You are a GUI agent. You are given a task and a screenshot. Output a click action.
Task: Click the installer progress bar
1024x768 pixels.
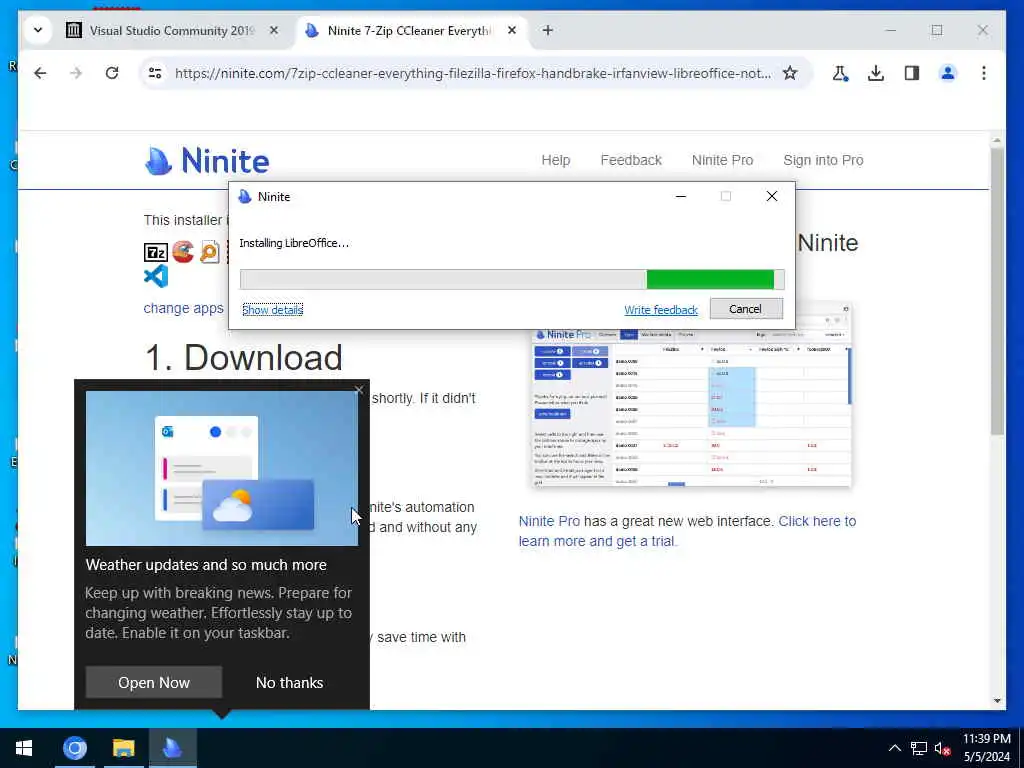(512, 280)
